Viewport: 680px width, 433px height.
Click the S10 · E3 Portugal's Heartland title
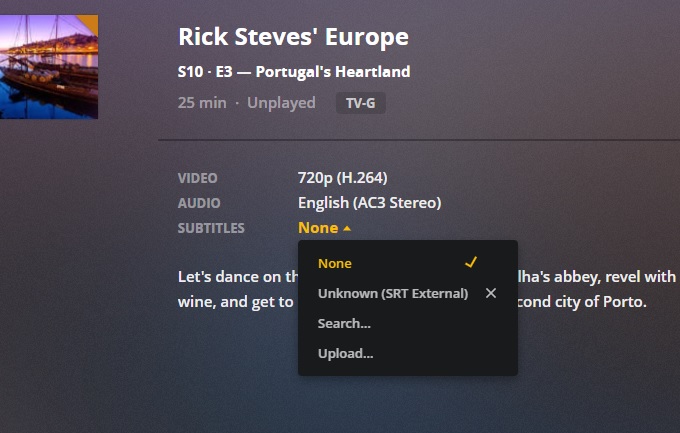(x=294, y=72)
